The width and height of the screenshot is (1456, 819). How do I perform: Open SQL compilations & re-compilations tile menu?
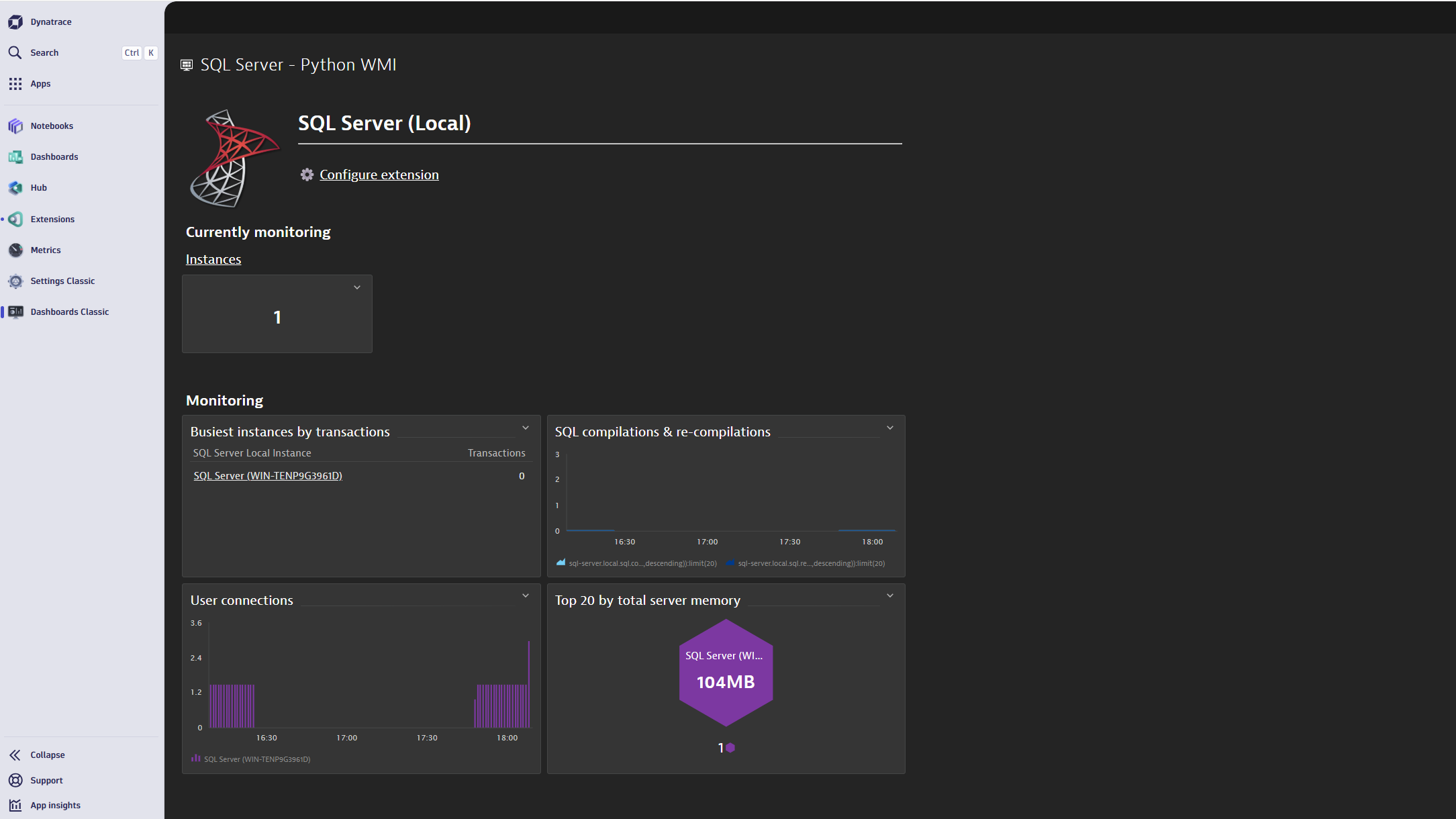pos(890,428)
